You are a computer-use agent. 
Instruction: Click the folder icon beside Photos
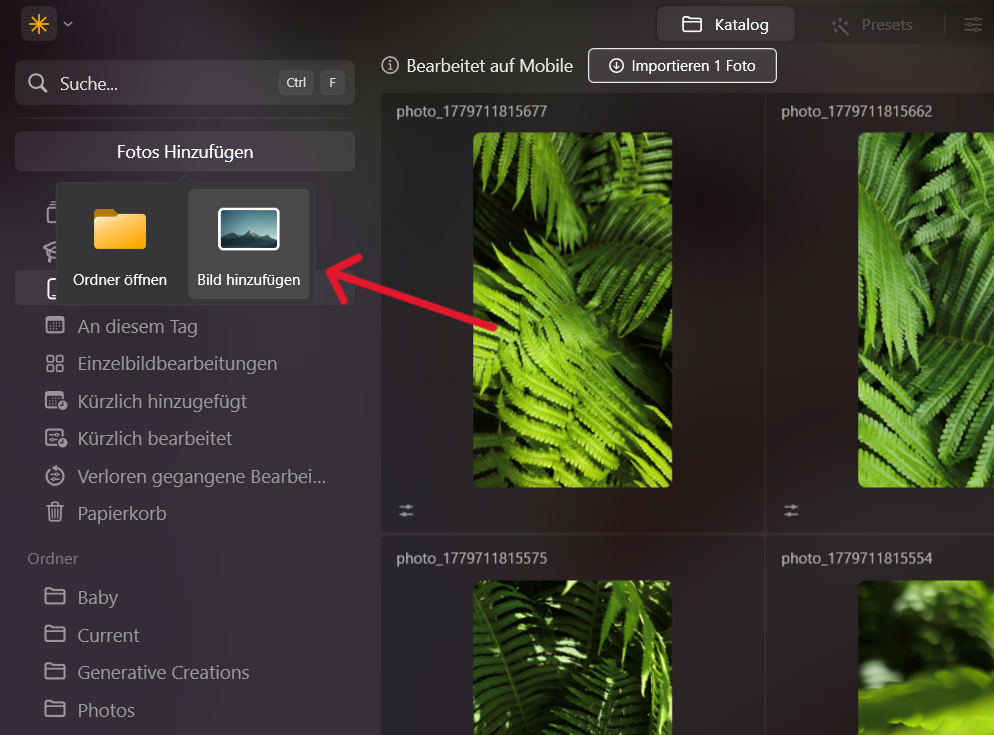55,708
